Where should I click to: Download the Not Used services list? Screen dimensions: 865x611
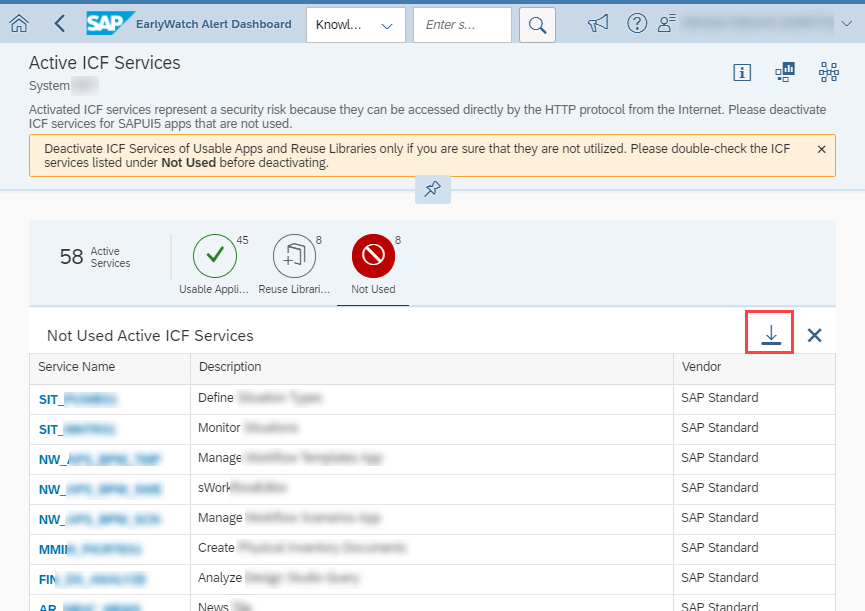point(771,334)
